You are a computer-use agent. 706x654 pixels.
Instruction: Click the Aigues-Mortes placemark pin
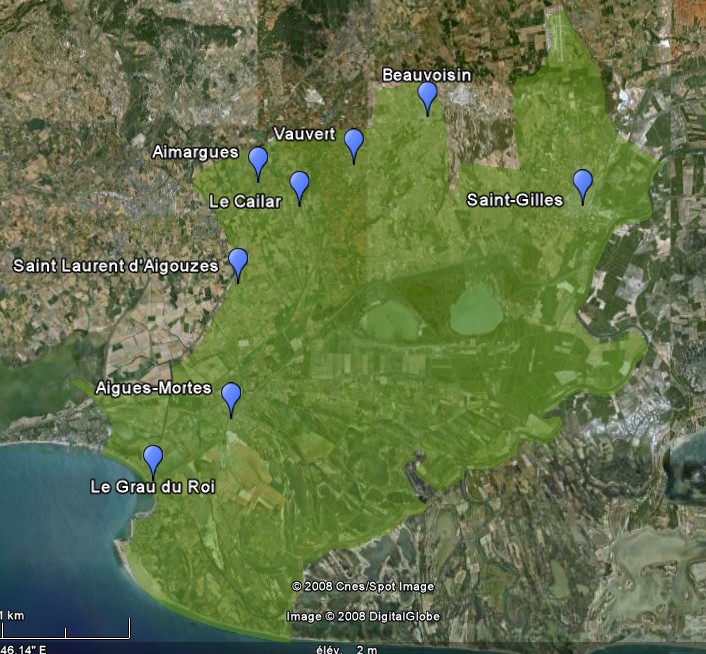[231, 396]
